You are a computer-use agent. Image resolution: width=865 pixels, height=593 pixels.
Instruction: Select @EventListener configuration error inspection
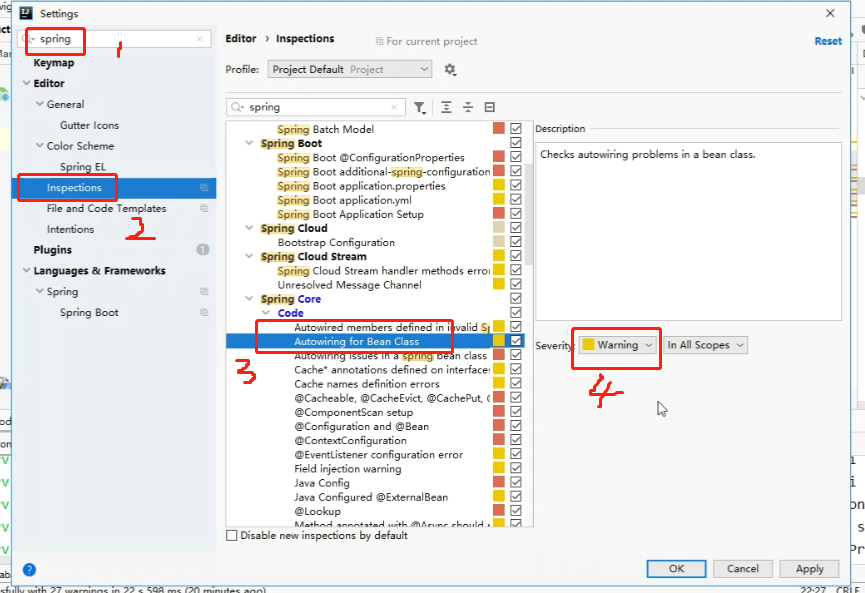click(378, 455)
